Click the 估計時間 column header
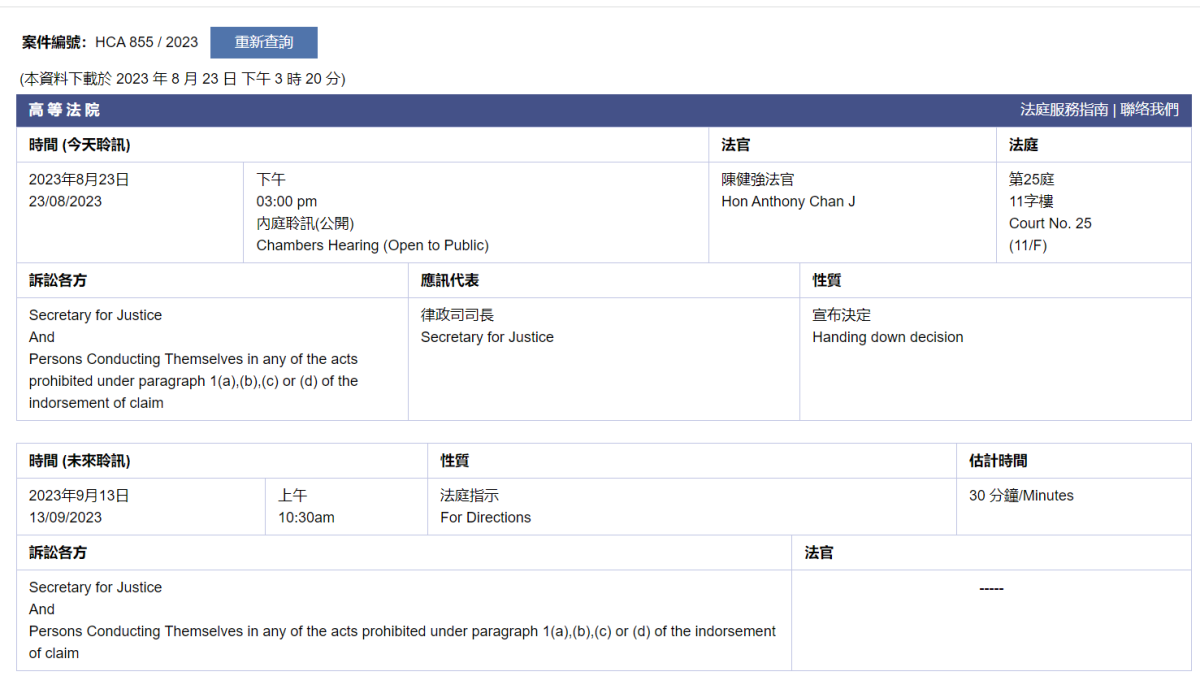The width and height of the screenshot is (1200, 676). point(998,461)
